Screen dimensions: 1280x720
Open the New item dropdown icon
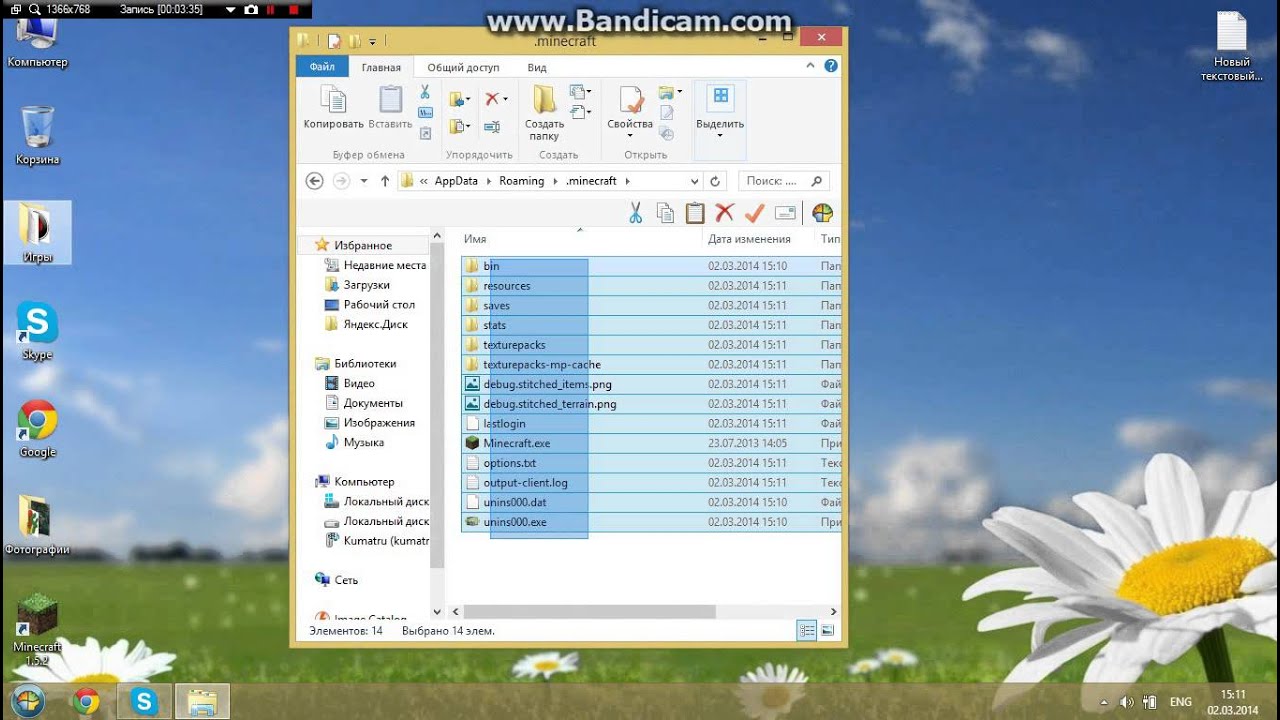tap(580, 92)
